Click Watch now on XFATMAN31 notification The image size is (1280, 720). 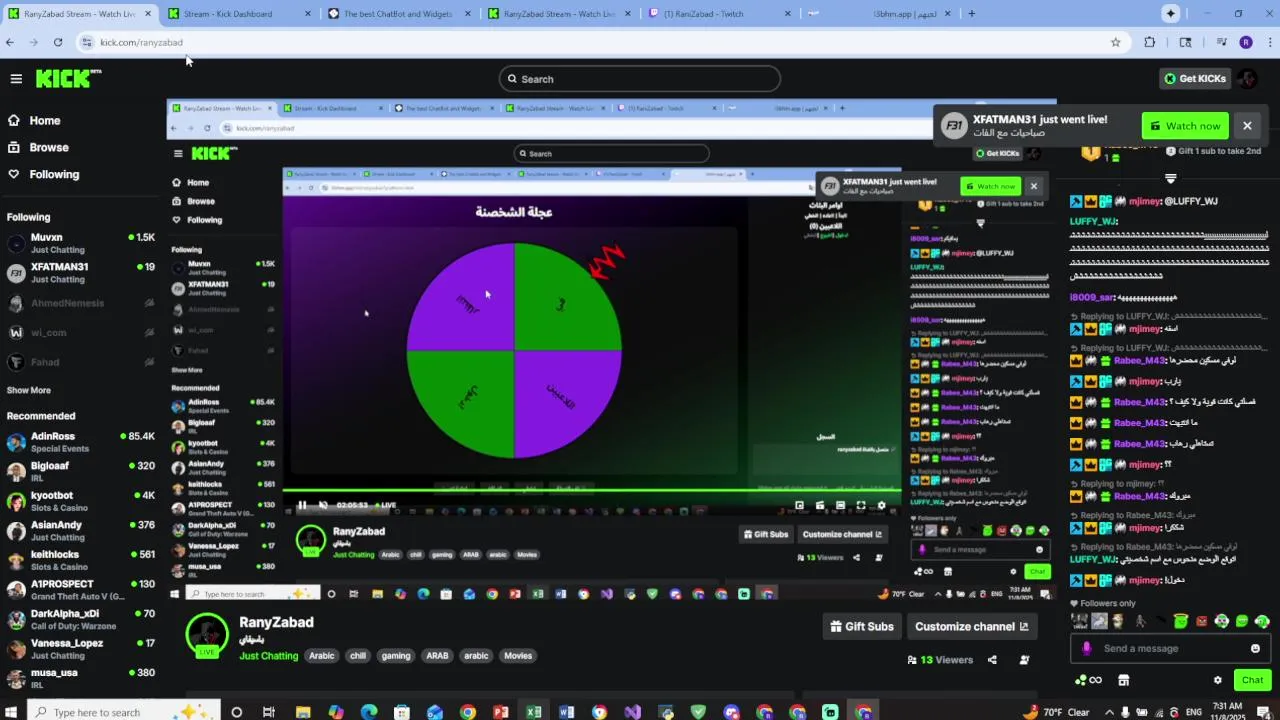click(1185, 126)
